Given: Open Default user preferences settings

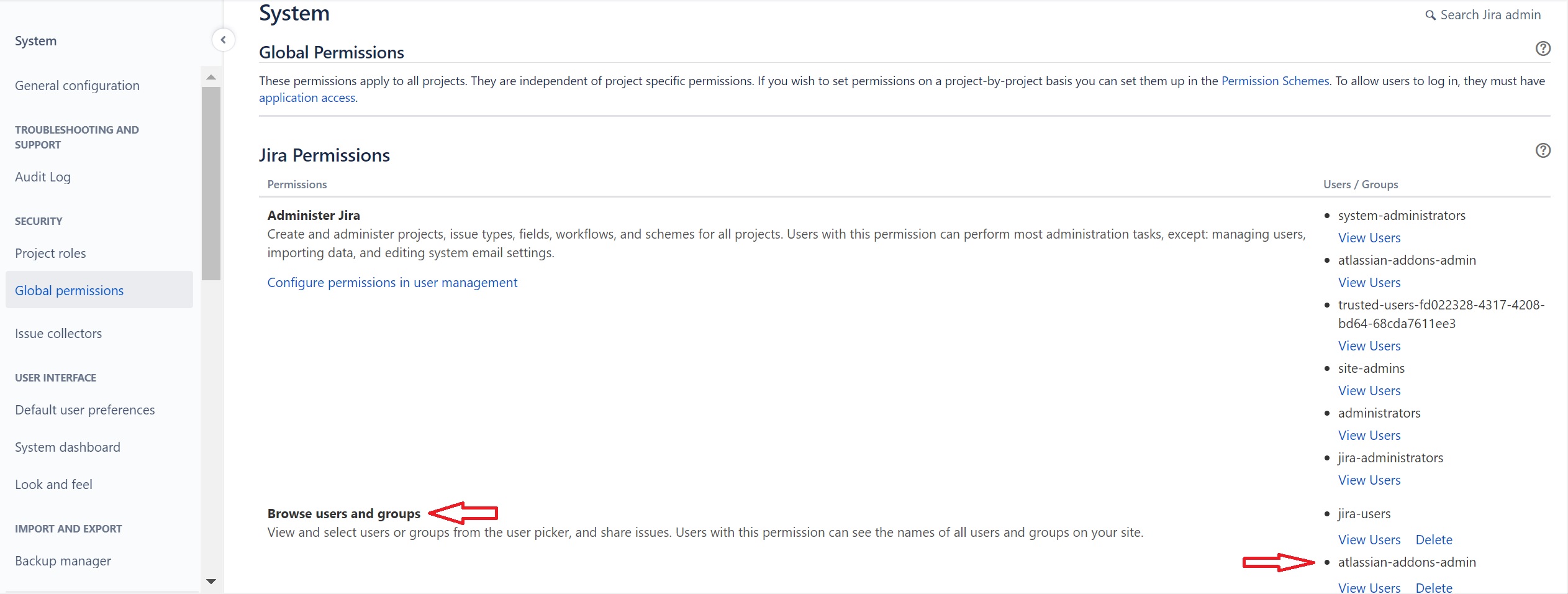Looking at the screenshot, I should (84, 409).
